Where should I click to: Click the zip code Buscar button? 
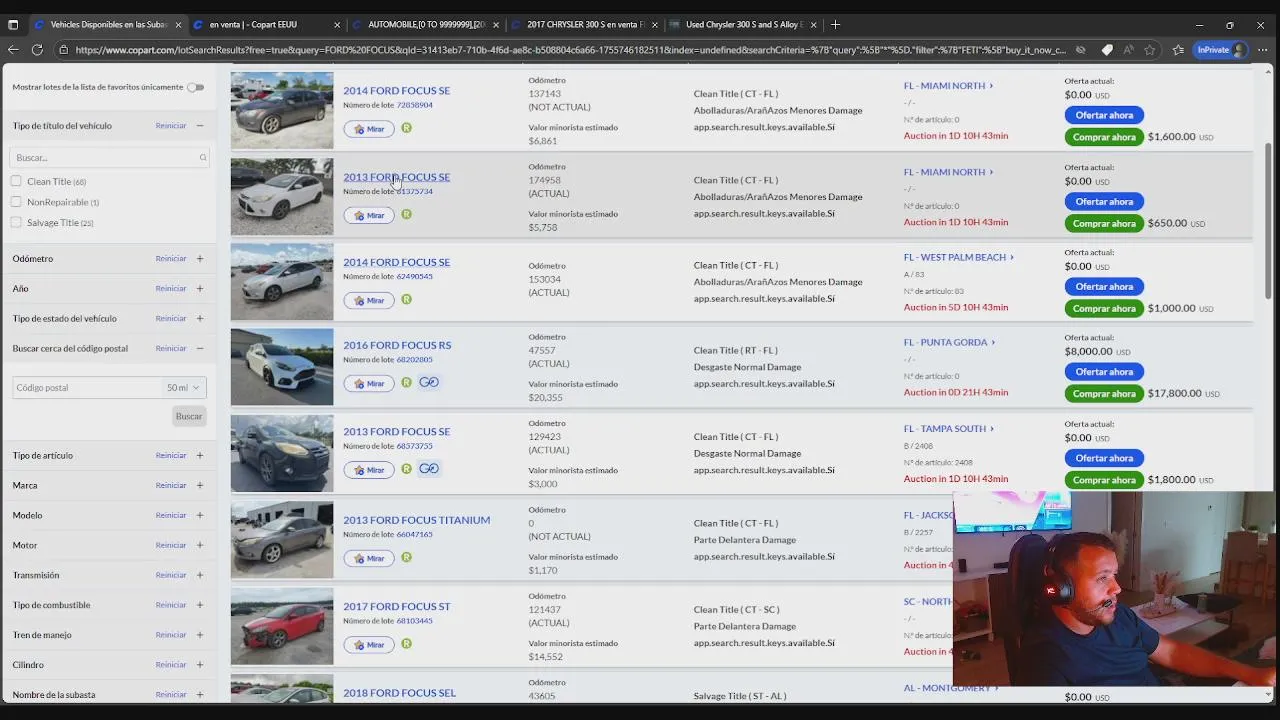tap(189, 416)
